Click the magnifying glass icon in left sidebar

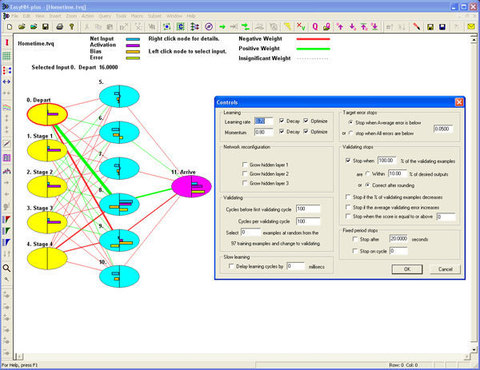tap(6, 268)
